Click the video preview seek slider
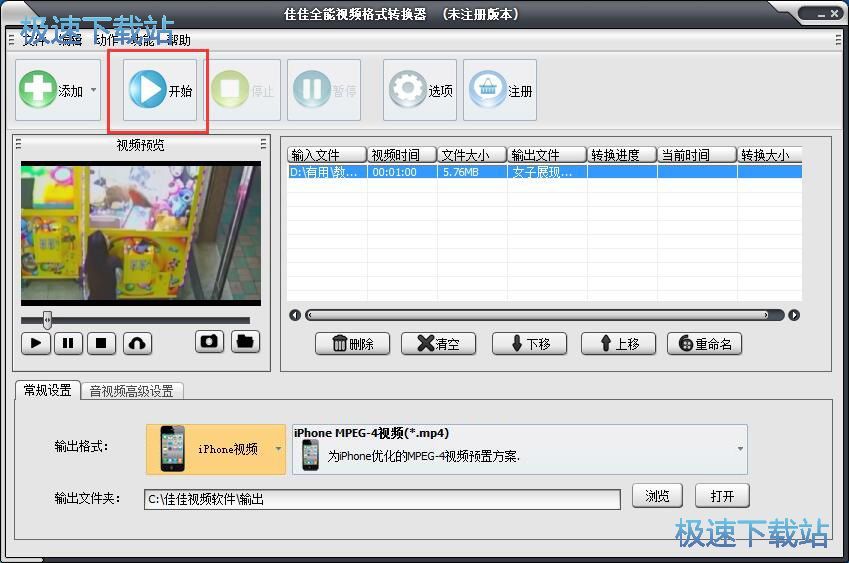Image resolution: width=849 pixels, height=563 pixels. coord(135,320)
